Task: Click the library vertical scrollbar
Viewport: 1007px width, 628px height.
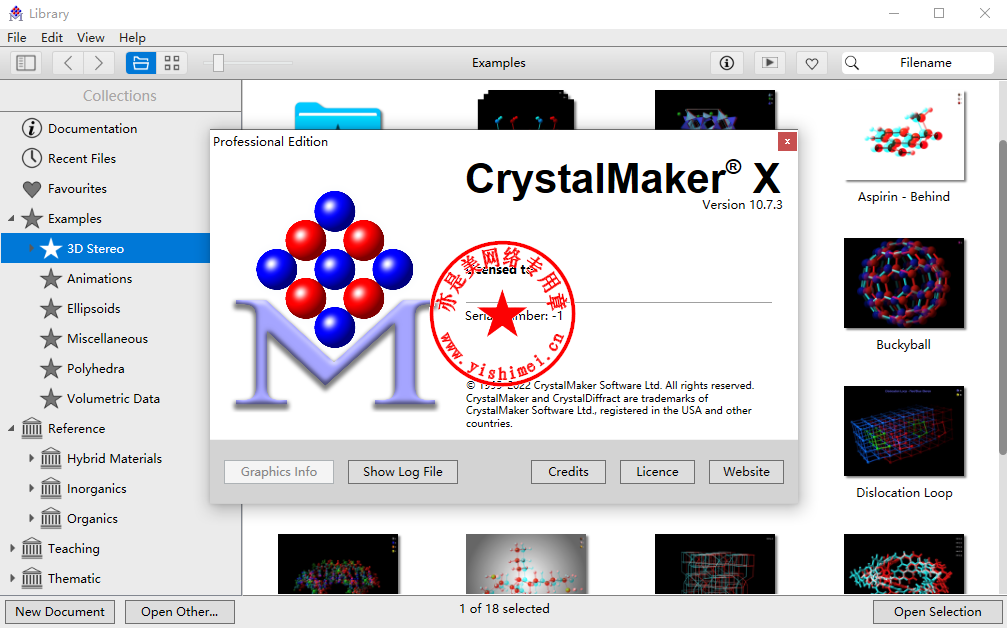Action: coord(1003,295)
